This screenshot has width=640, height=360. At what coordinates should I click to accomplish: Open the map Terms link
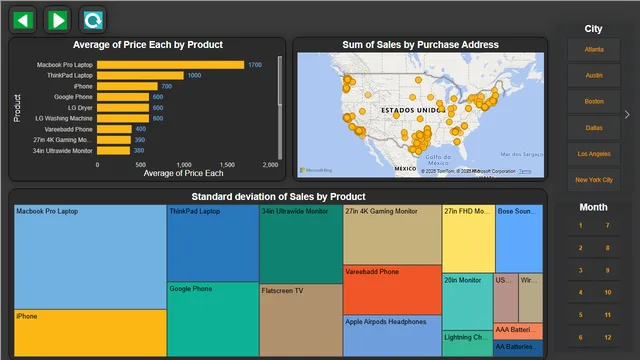[x=525, y=171]
